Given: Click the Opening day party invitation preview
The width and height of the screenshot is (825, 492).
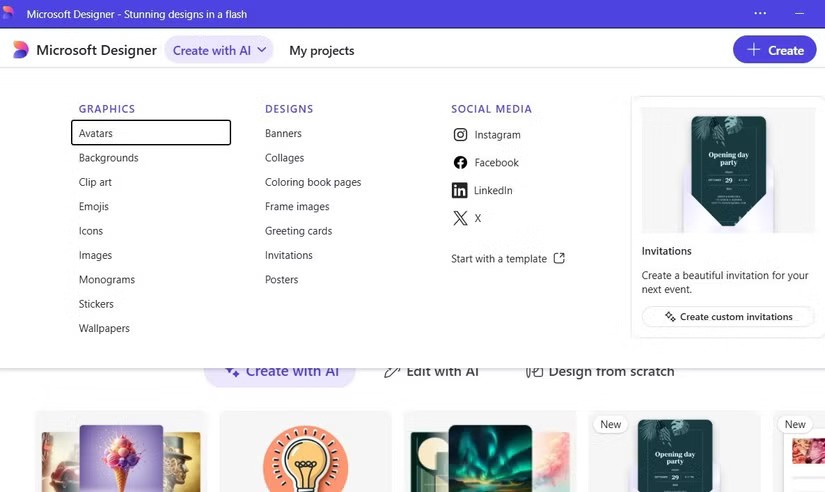Looking at the screenshot, I should 727,170.
